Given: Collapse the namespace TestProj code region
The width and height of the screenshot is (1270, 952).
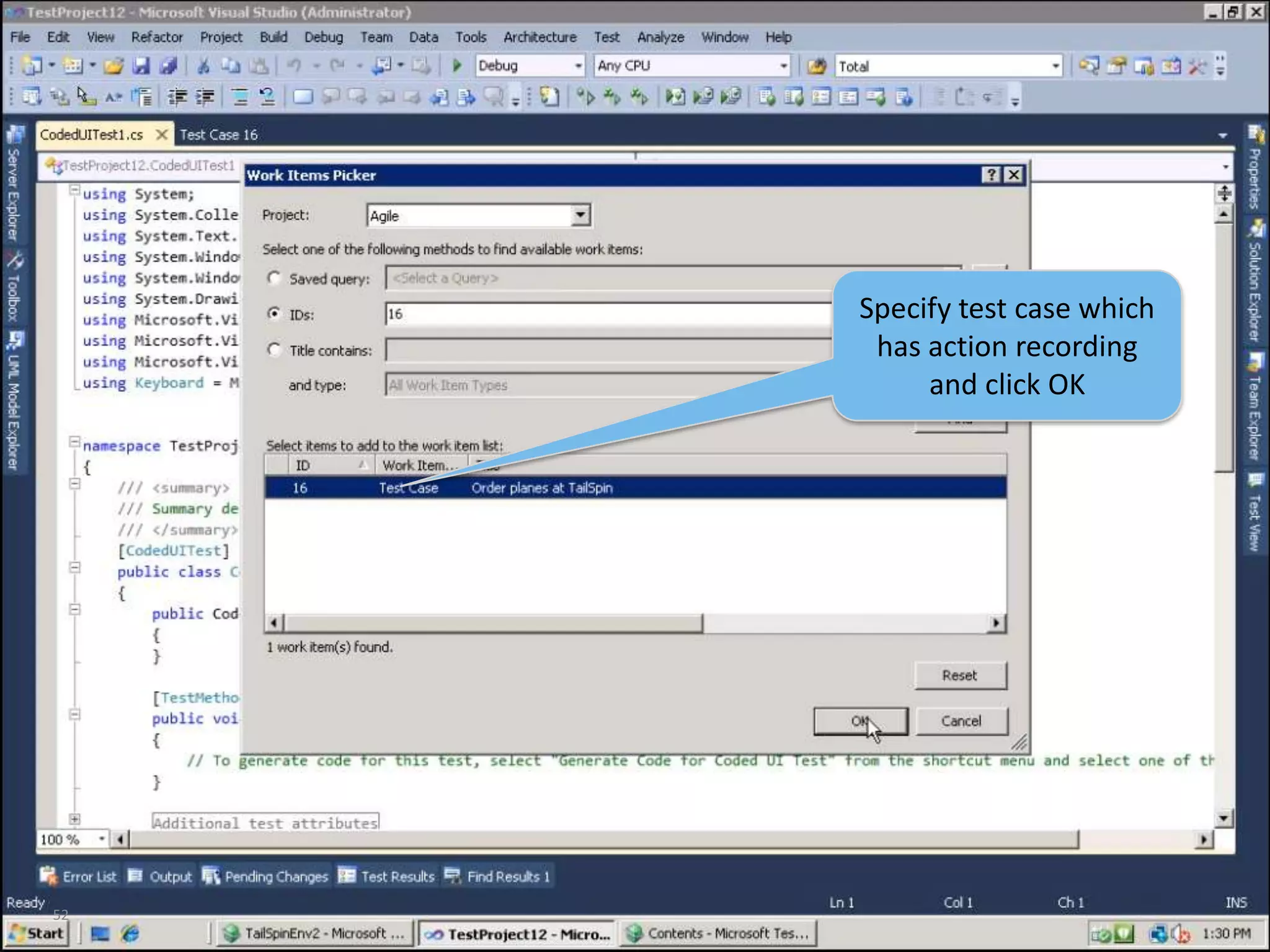Looking at the screenshot, I should coord(74,442).
